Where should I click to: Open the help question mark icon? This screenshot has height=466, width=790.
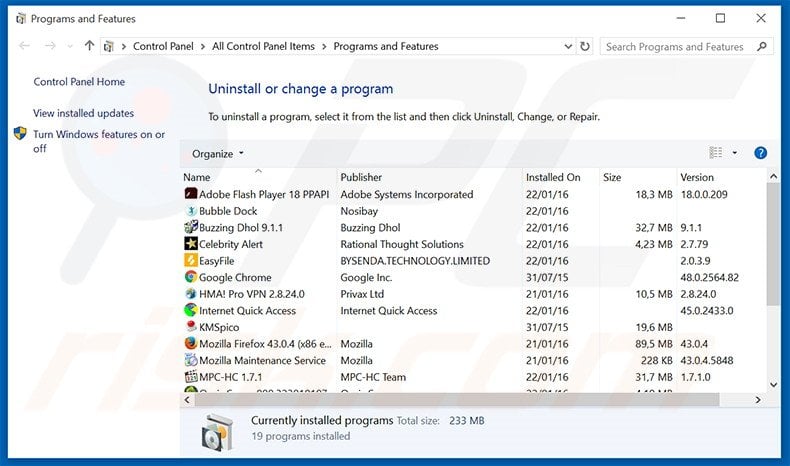tap(760, 153)
